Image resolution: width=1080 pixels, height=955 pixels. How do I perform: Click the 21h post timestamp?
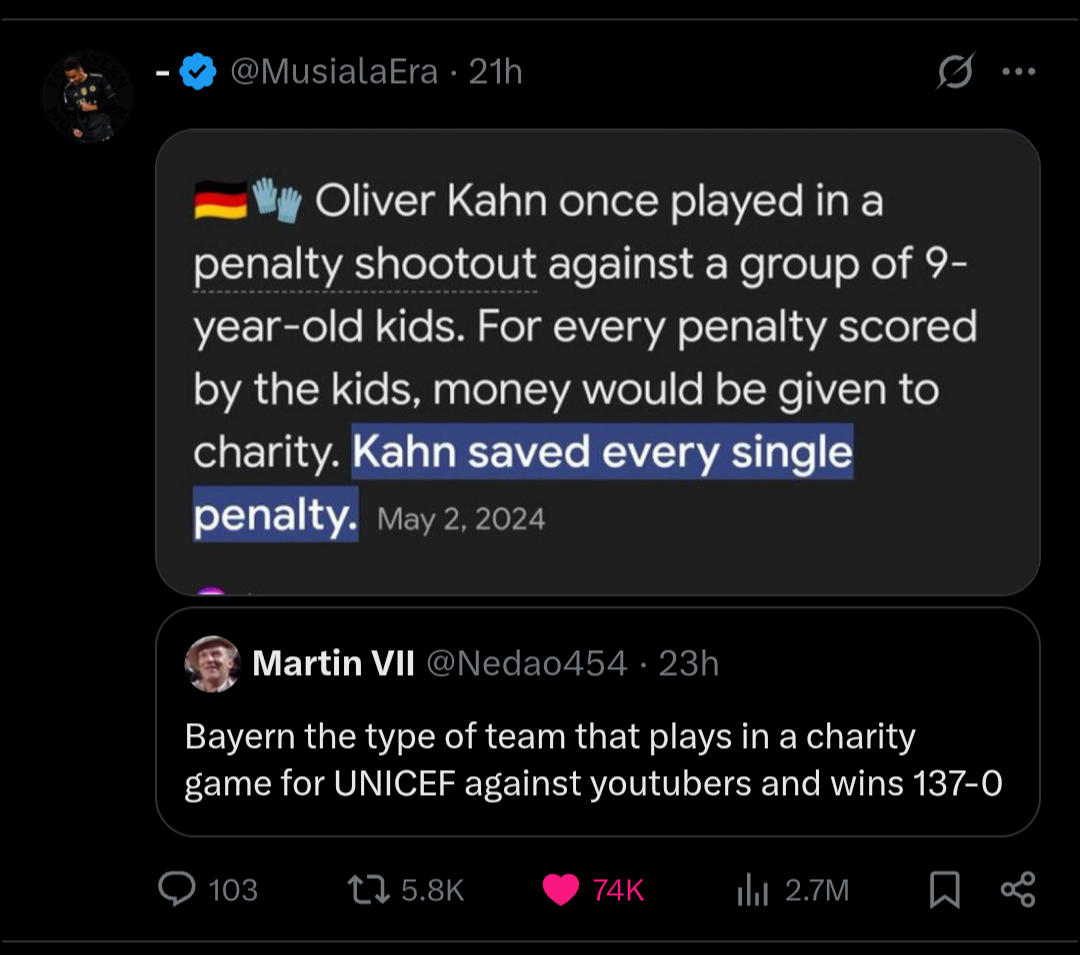pos(495,72)
